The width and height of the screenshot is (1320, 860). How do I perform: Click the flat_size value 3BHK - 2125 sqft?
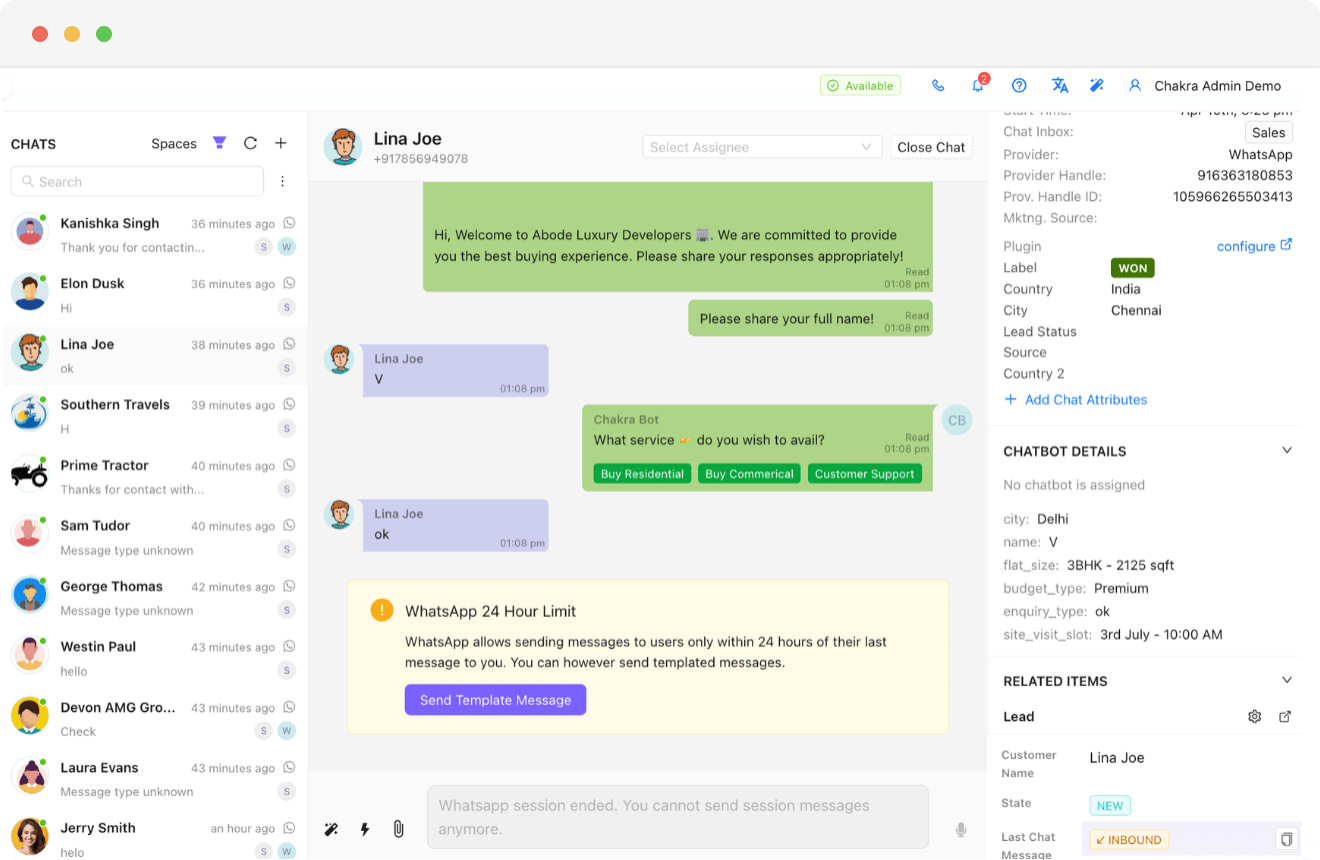[x=1120, y=566]
